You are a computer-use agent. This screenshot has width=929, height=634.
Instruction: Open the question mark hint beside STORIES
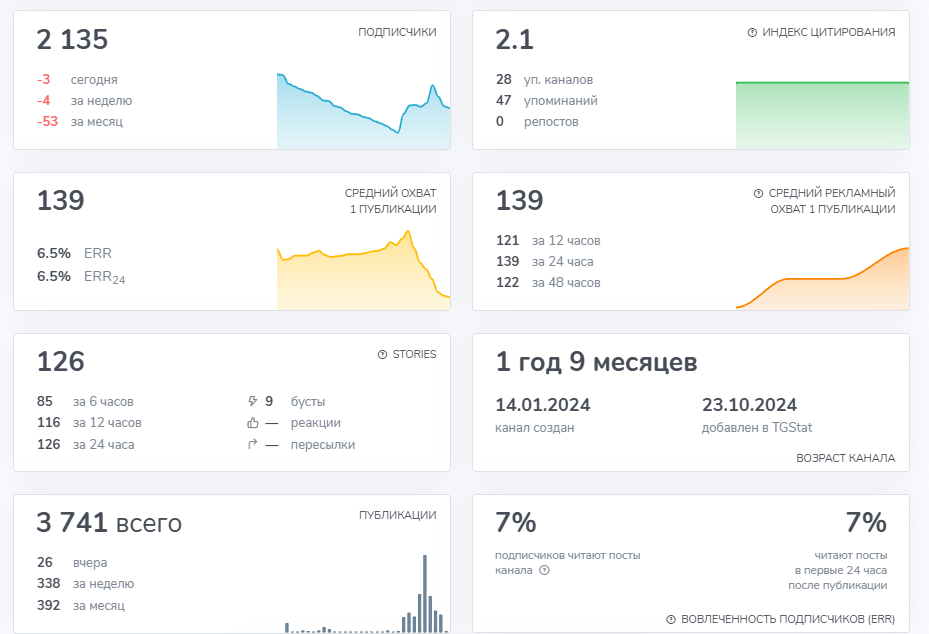pos(382,354)
